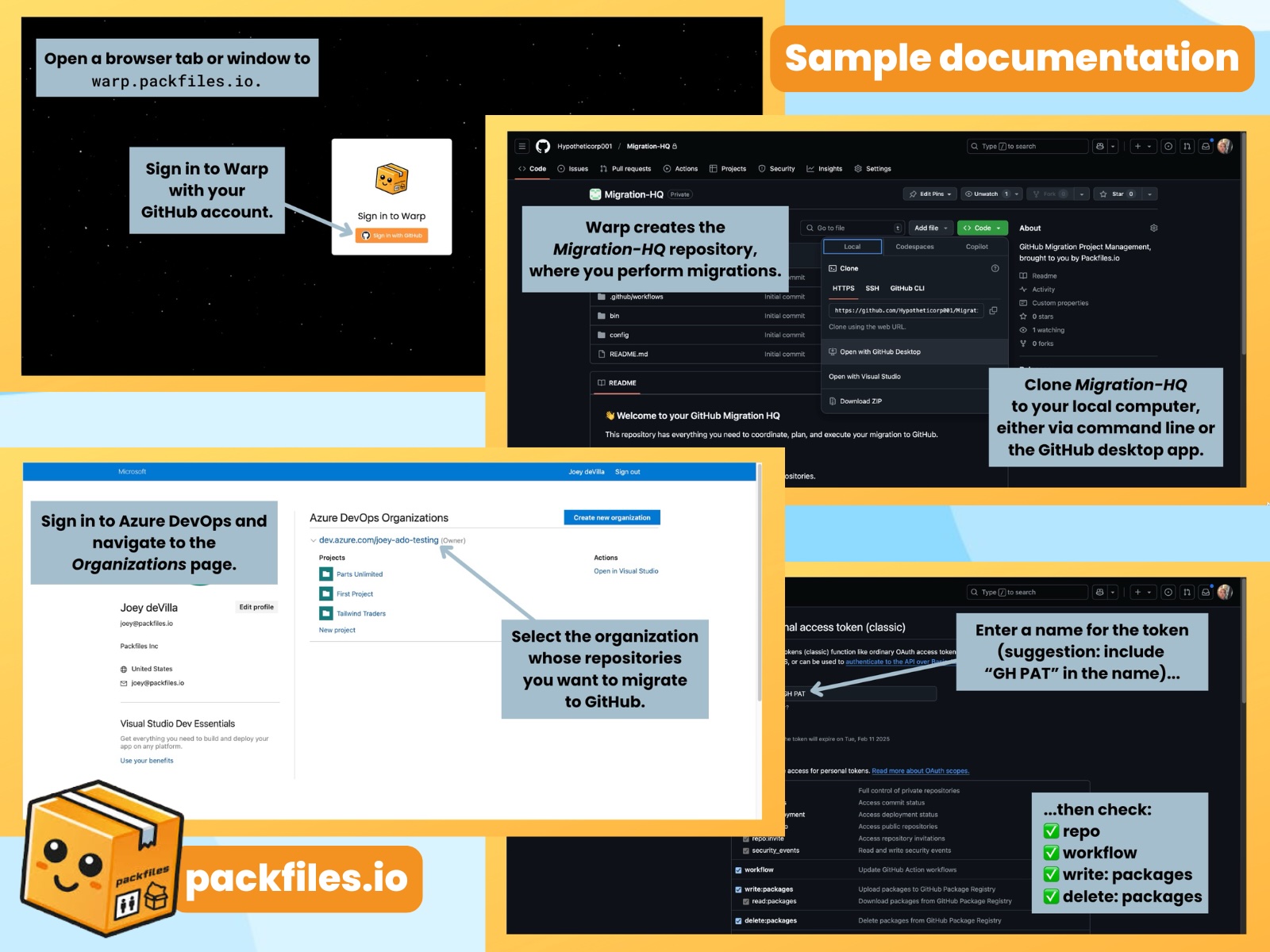This screenshot has height=952, width=1270.
Task: Switch to the Pull requests tab
Action: point(625,168)
